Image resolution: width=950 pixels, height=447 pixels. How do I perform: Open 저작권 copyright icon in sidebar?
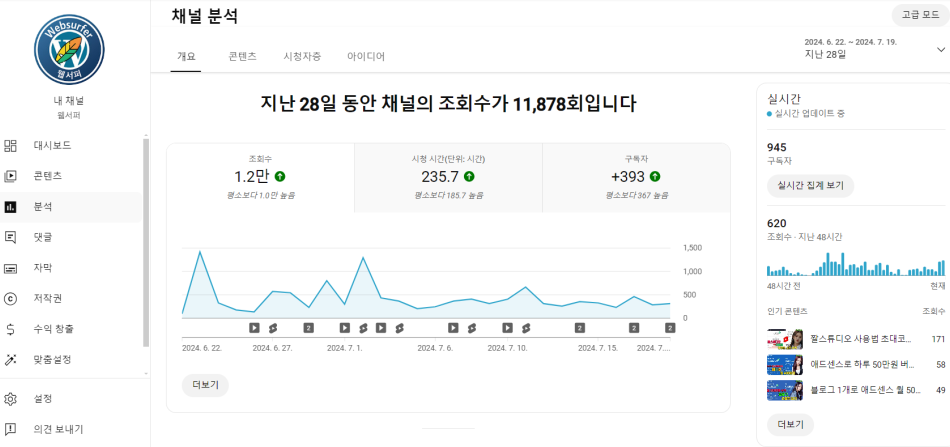pos(11,298)
